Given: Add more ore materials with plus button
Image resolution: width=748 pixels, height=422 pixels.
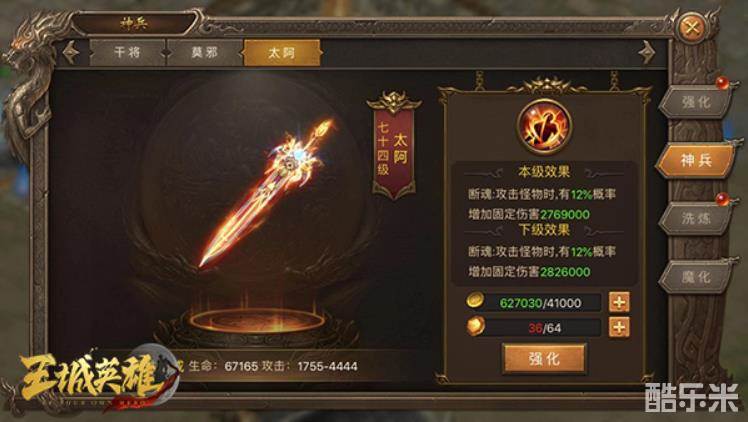Looking at the screenshot, I should (619, 327).
